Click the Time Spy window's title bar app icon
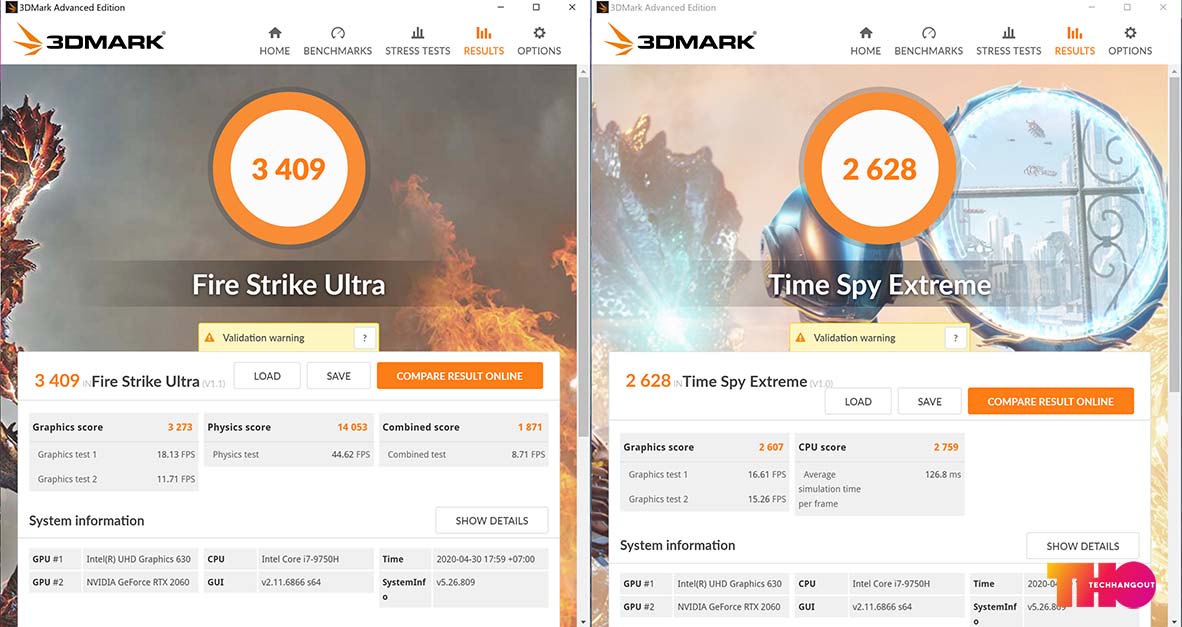The height and width of the screenshot is (627, 1182). [602, 8]
